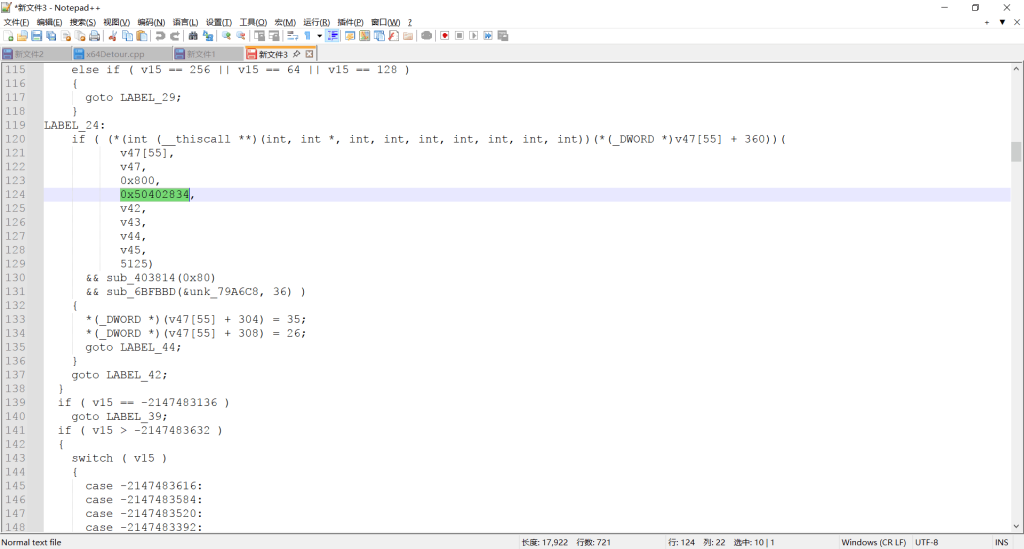Run macro multiple times
The height and width of the screenshot is (549, 1024).
(x=488, y=36)
